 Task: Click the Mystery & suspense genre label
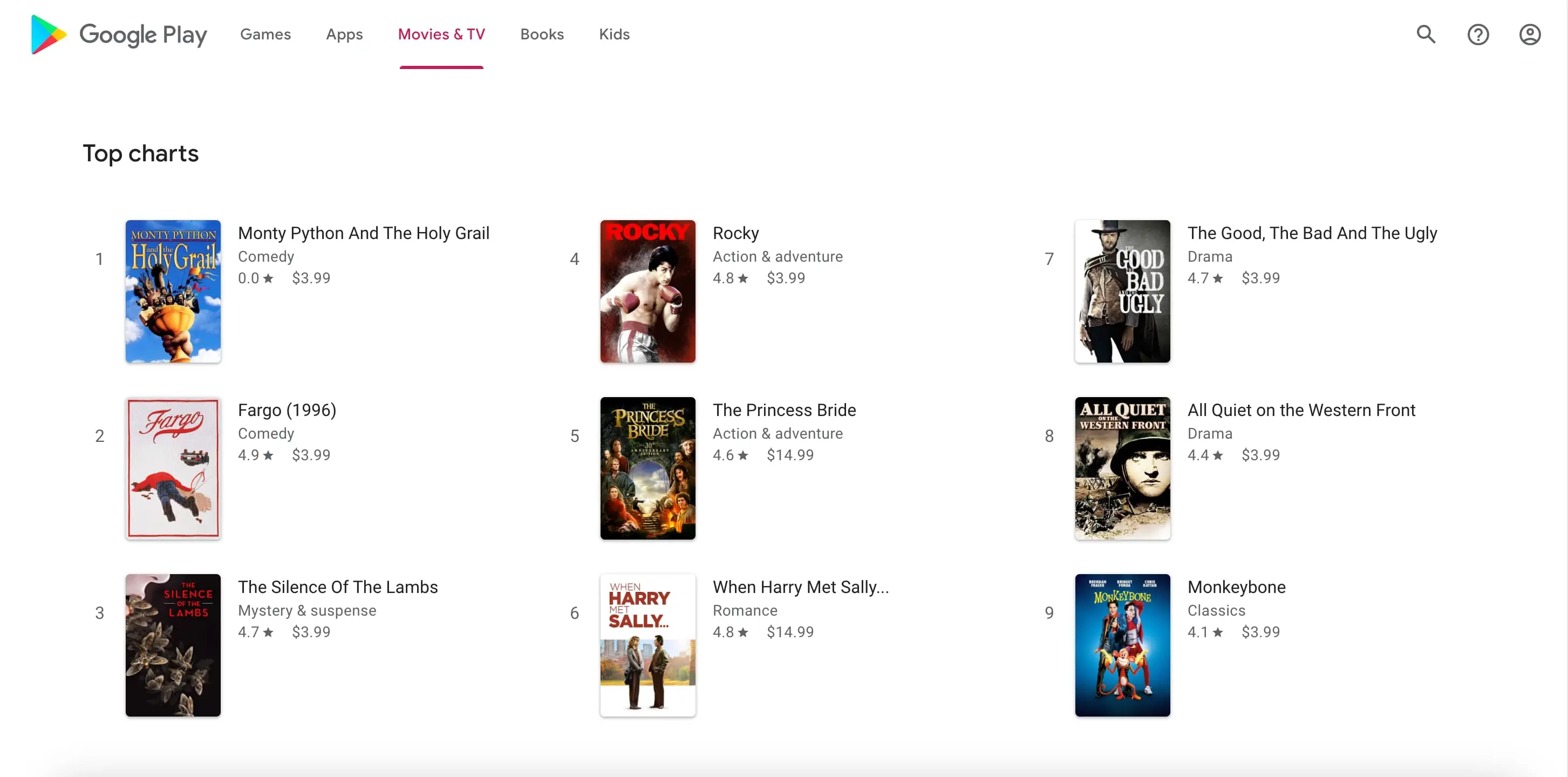(x=307, y=610)
